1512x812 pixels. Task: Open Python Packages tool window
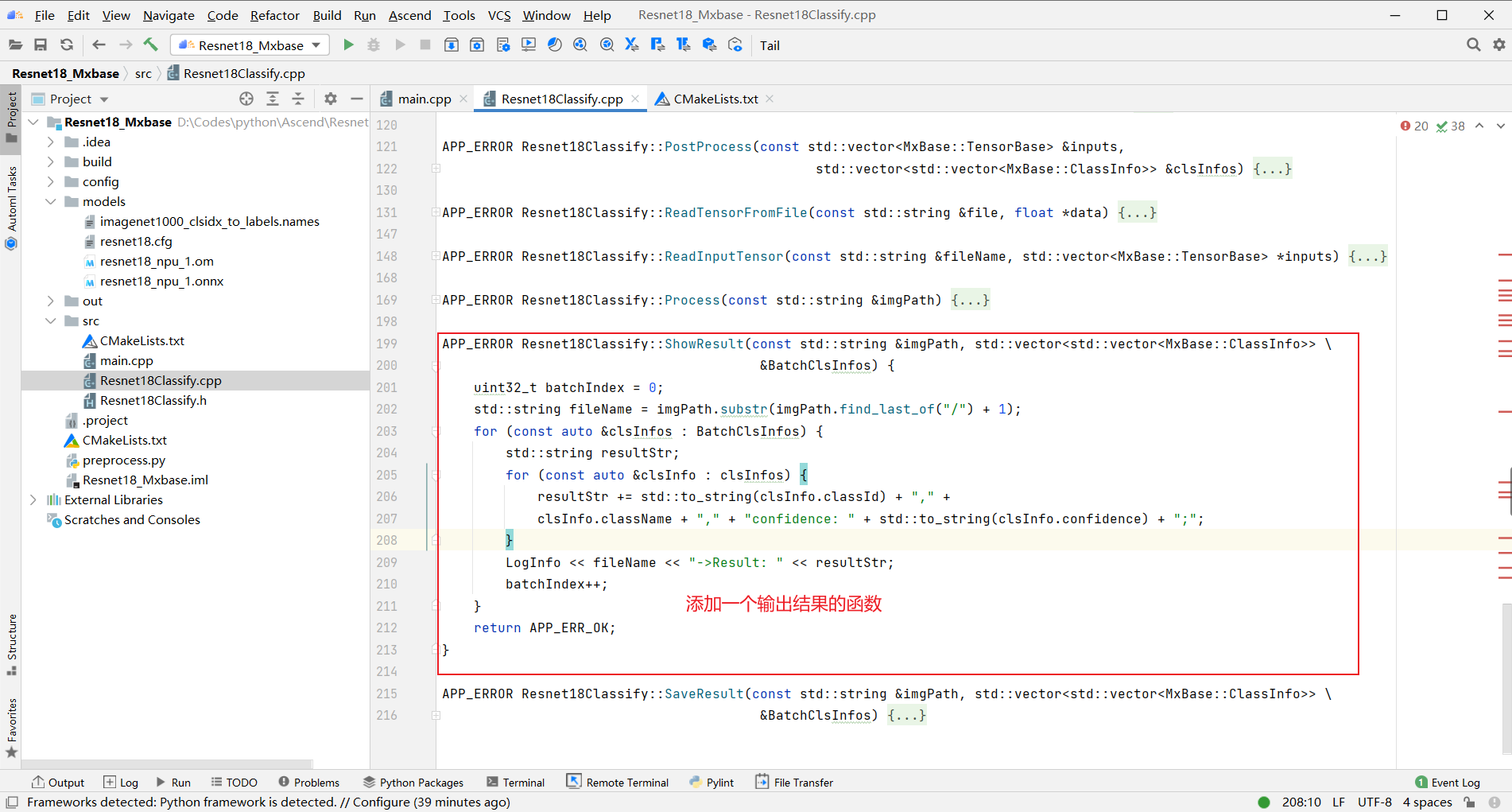pos(413,783)
